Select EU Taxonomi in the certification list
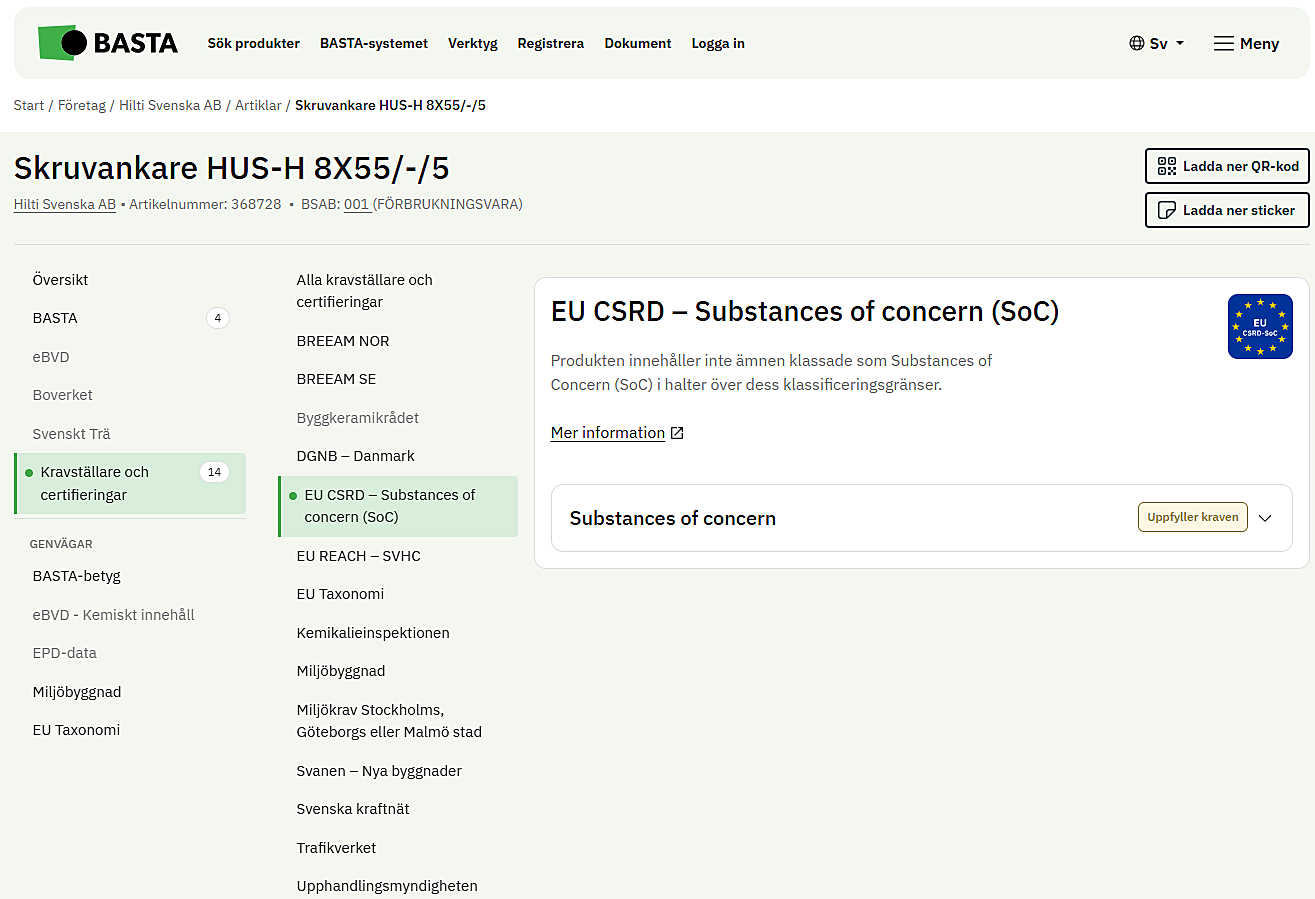The height and width of the screenshot is (899, 1315). click(x=398, y=594)
